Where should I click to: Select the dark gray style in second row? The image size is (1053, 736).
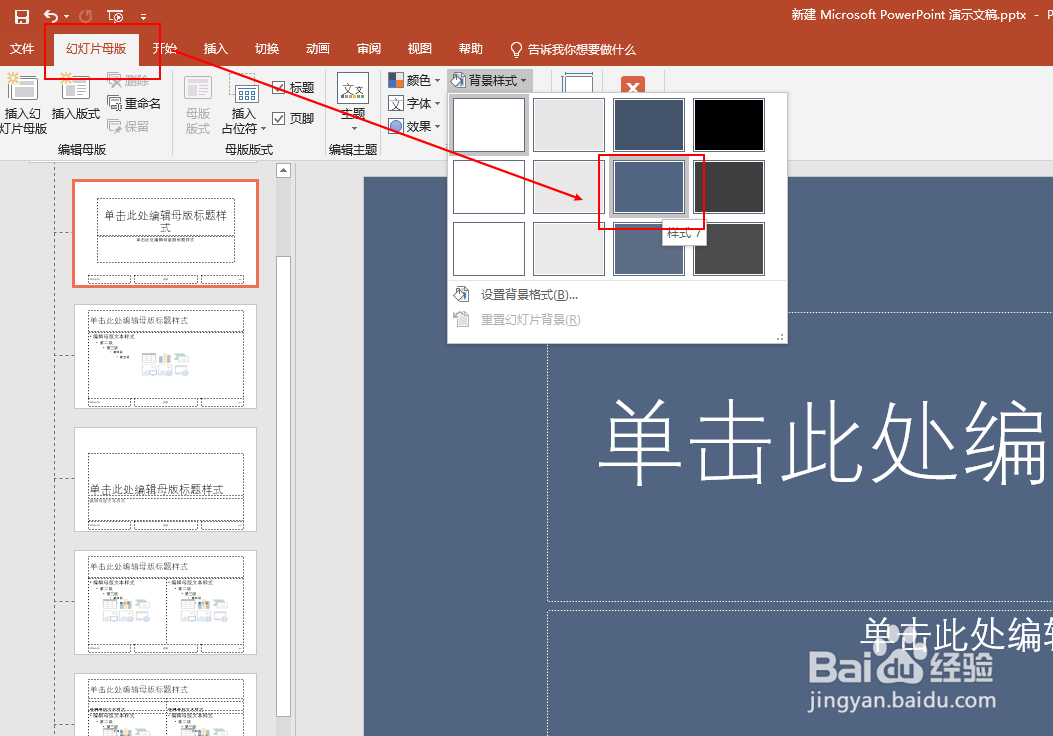(x=729, y=187)
